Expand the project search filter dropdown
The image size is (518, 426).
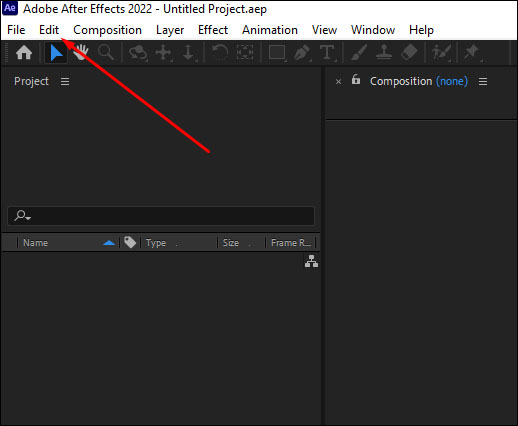(x=22, y=216)
